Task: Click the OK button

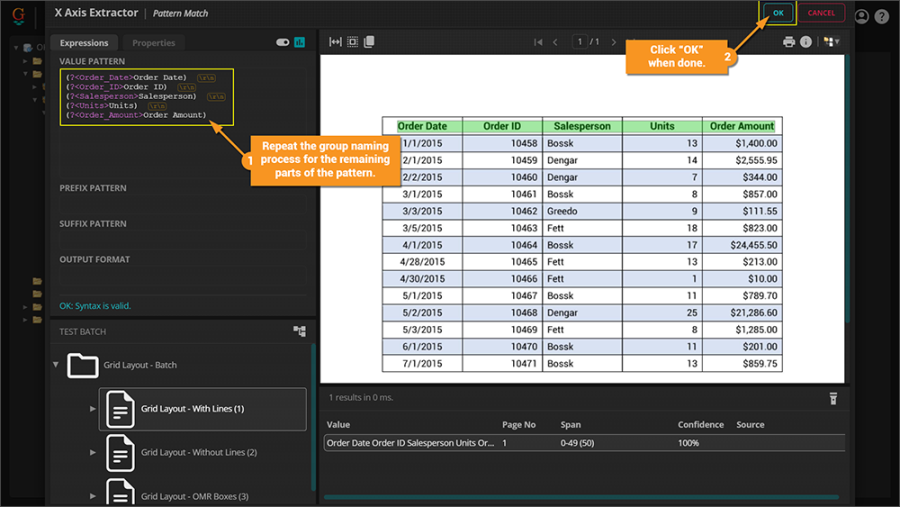Action: pyautogui.click(x=778, y=13)
